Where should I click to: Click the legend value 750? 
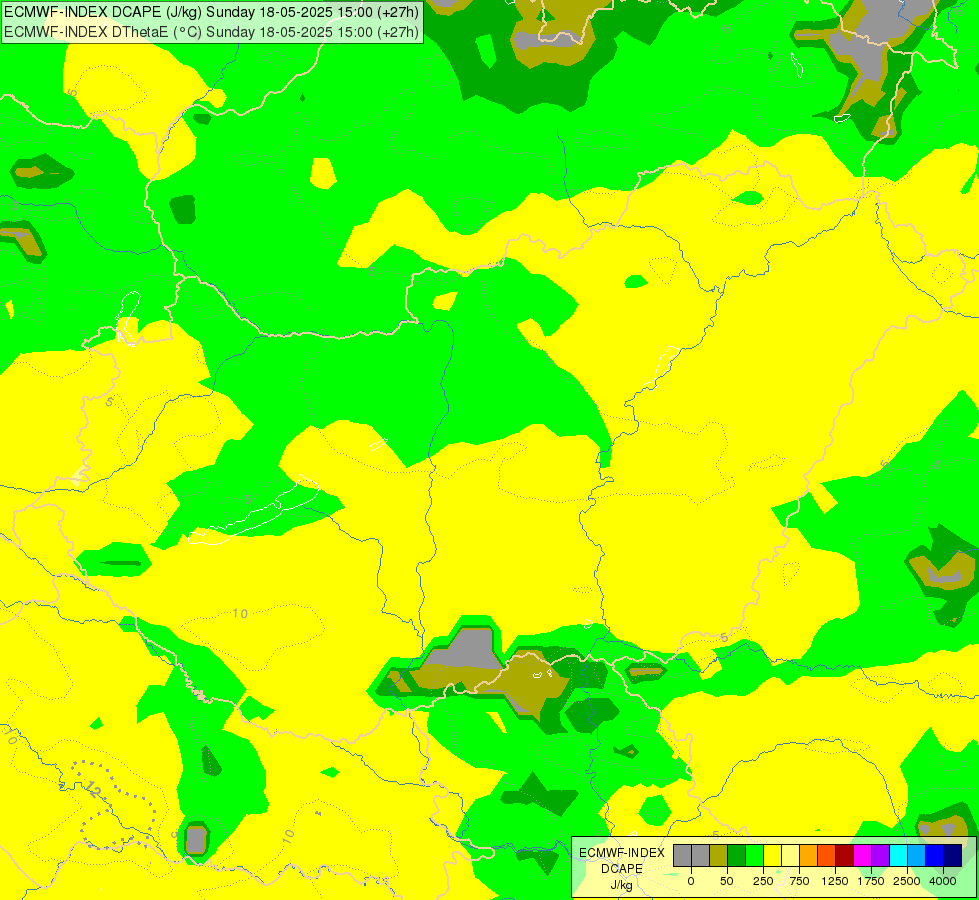coord(799,881)
